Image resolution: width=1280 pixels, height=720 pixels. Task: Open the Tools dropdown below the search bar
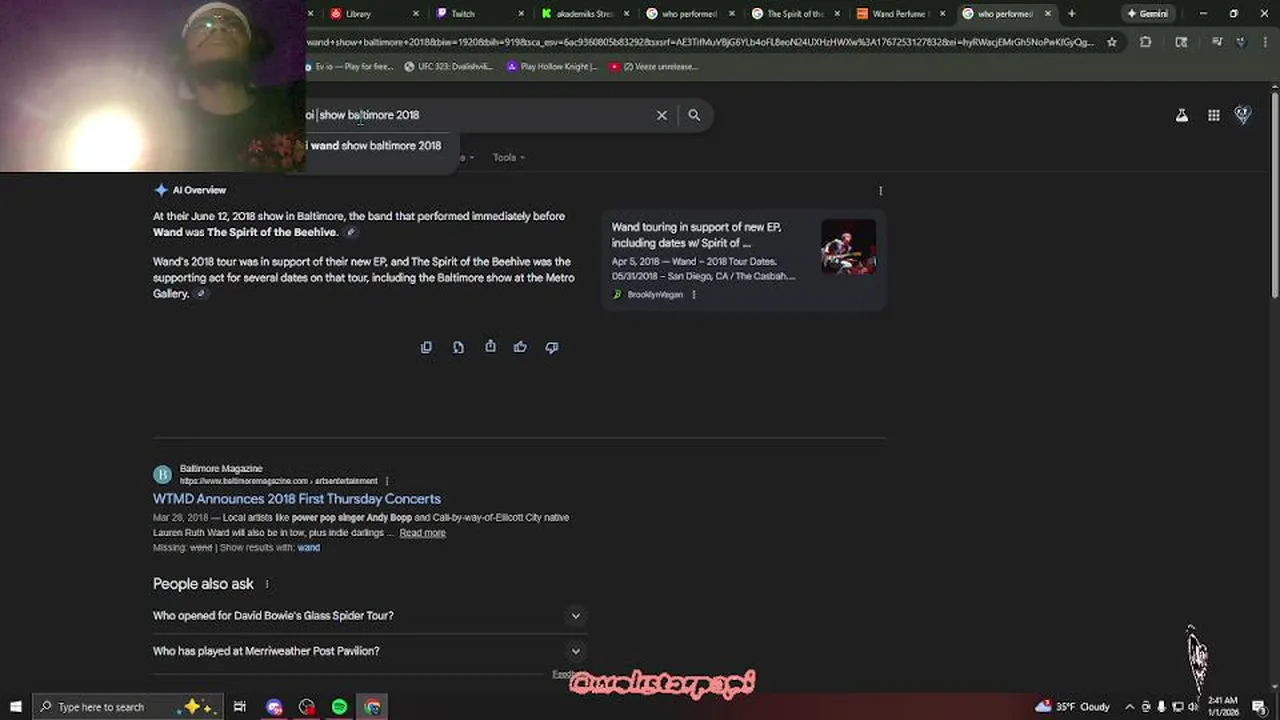tap(508, 157)
